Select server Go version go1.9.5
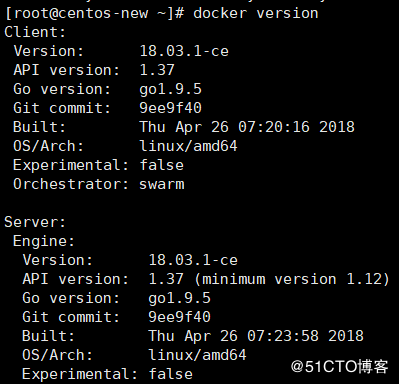399x384 pixels. pos(180,298)
